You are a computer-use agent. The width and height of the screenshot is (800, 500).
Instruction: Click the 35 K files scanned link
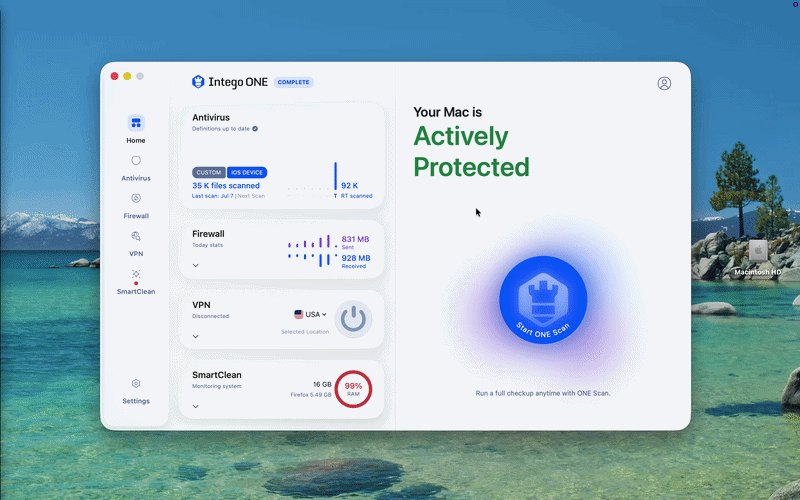[226, 186]
